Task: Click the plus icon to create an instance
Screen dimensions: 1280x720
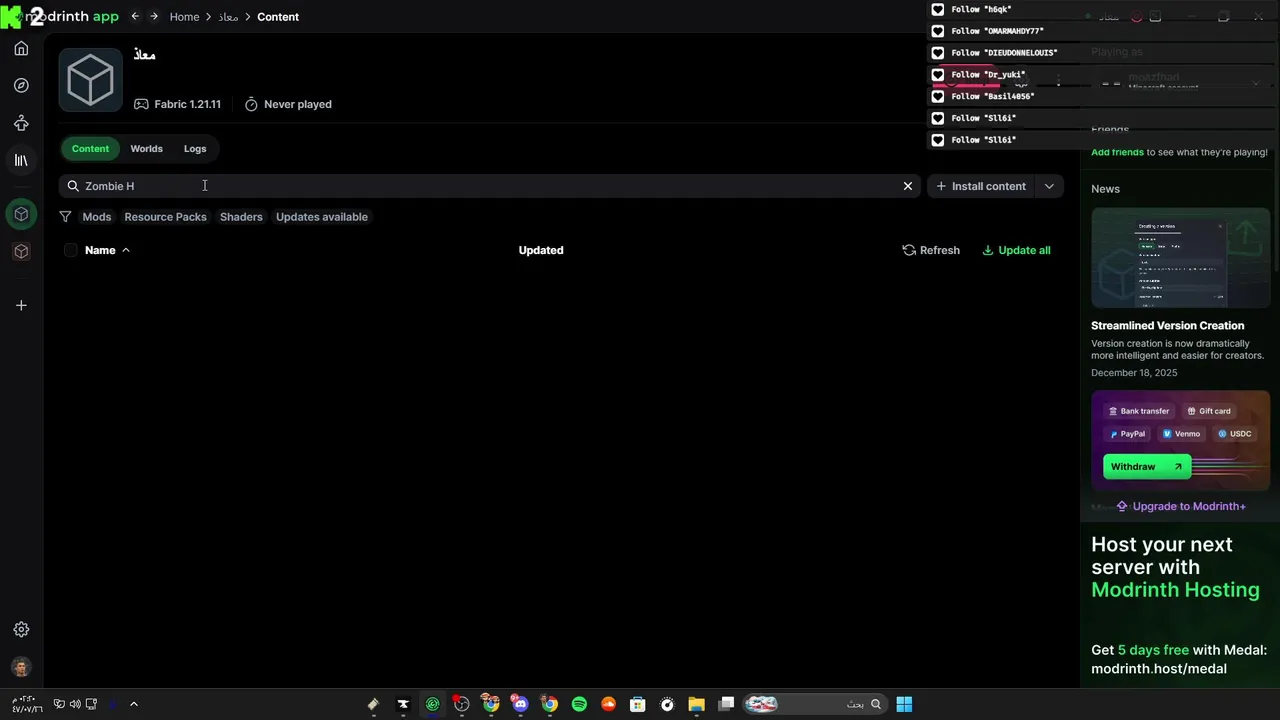Action: pyautogui.click(x=21, y=305)
